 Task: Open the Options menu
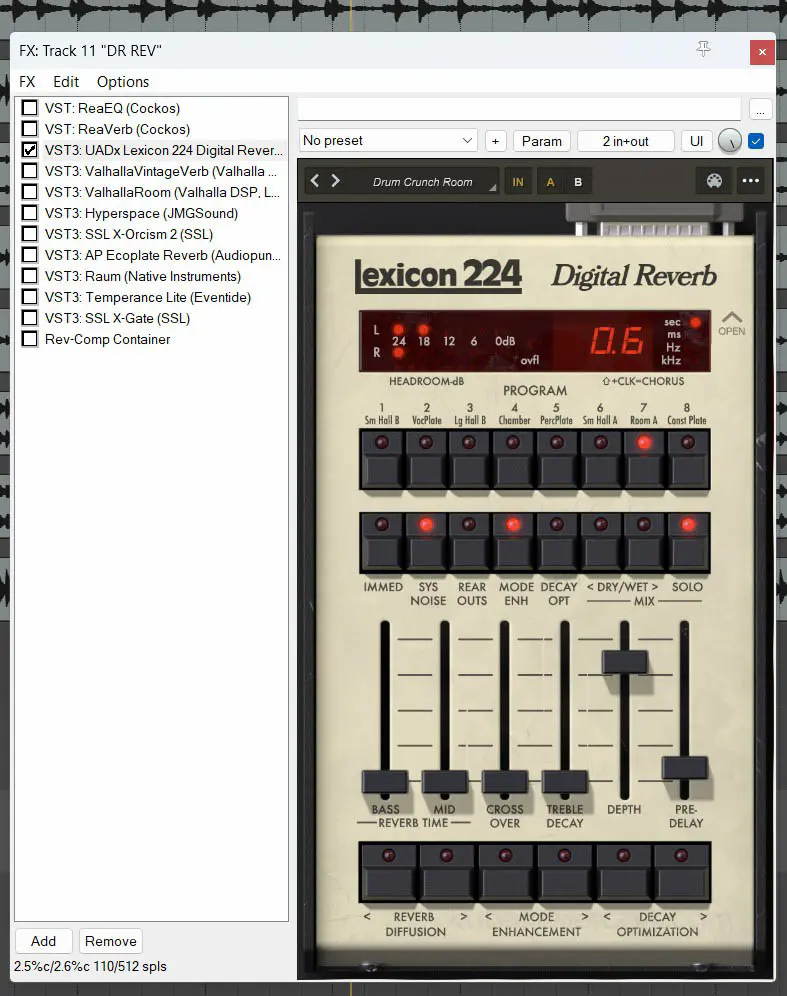click(123, 82)
